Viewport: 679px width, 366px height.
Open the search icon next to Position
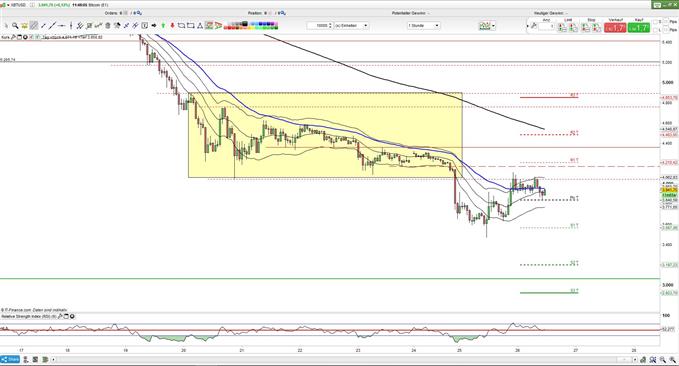(282, 13)
